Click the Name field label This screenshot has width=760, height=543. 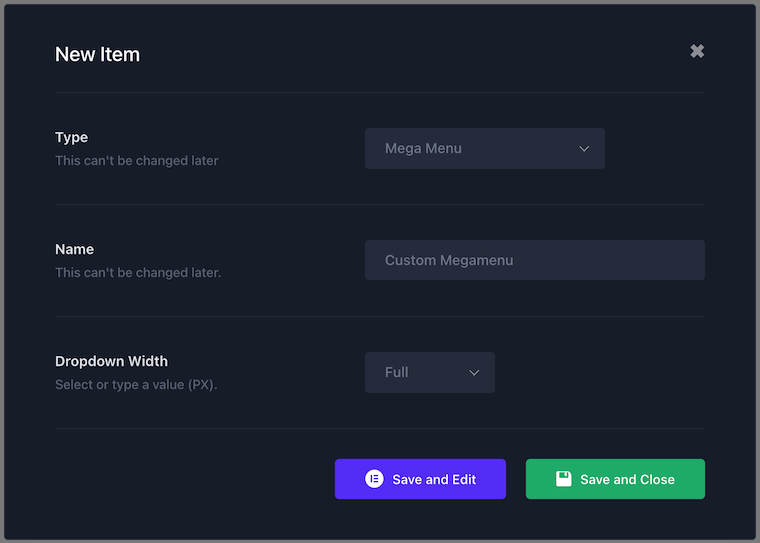[x=74, y=249]
